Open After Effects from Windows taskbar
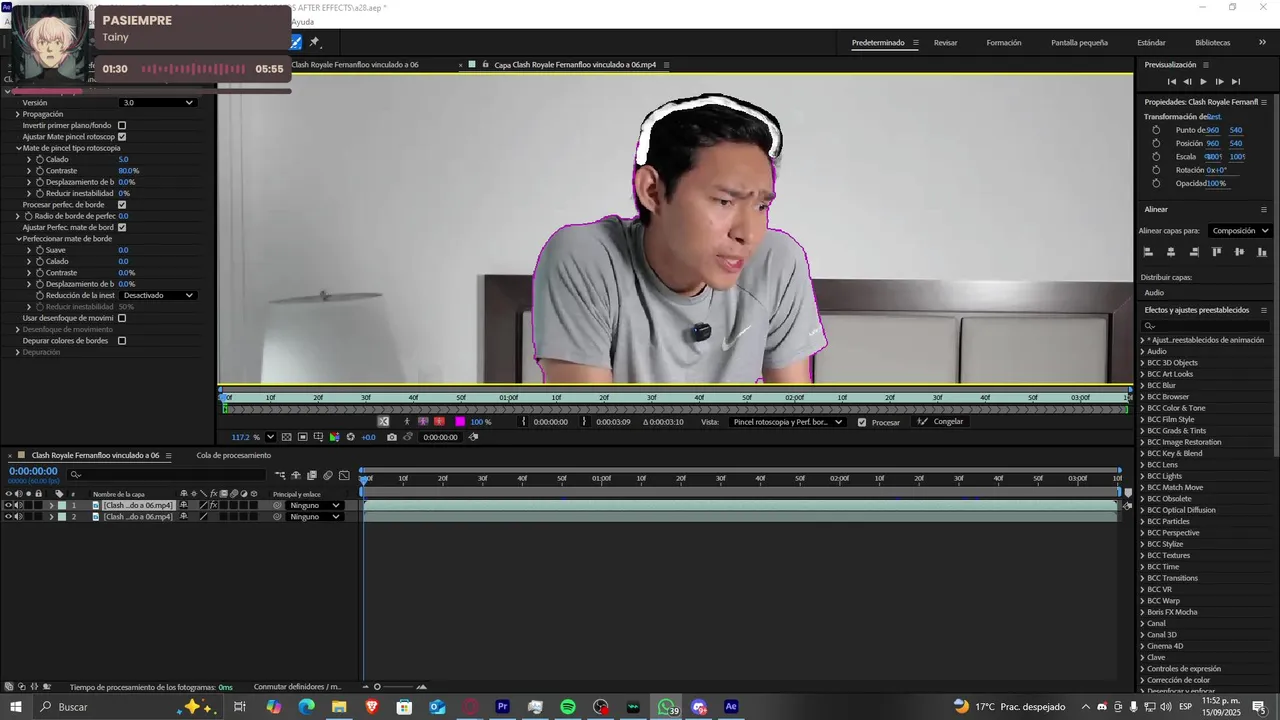 pos(731,707)
